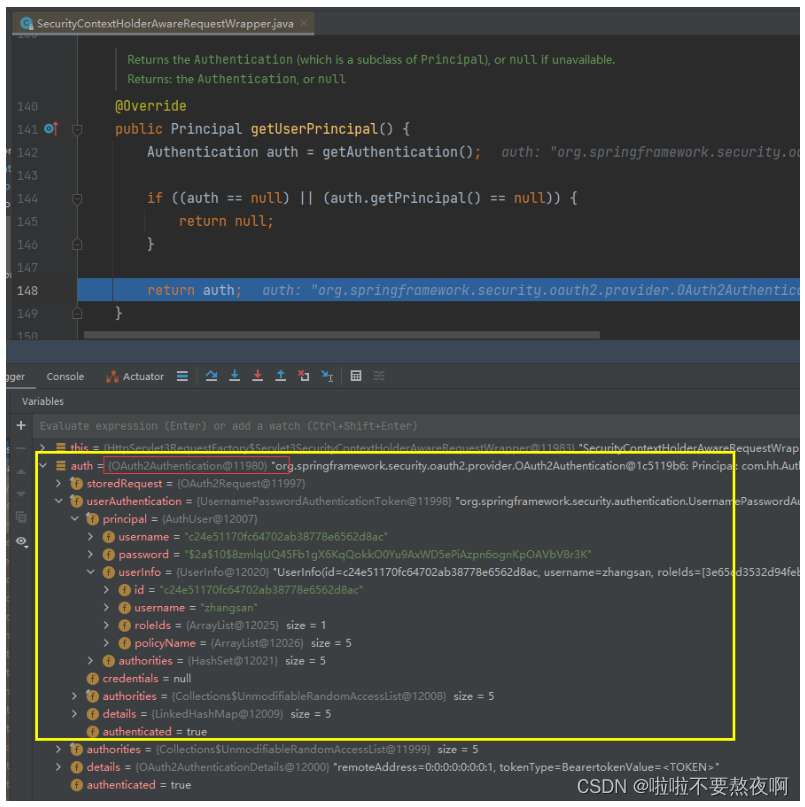Click the Step Into debugger icon
This screenshot has width=805, height=807.
tap(234, 376)
